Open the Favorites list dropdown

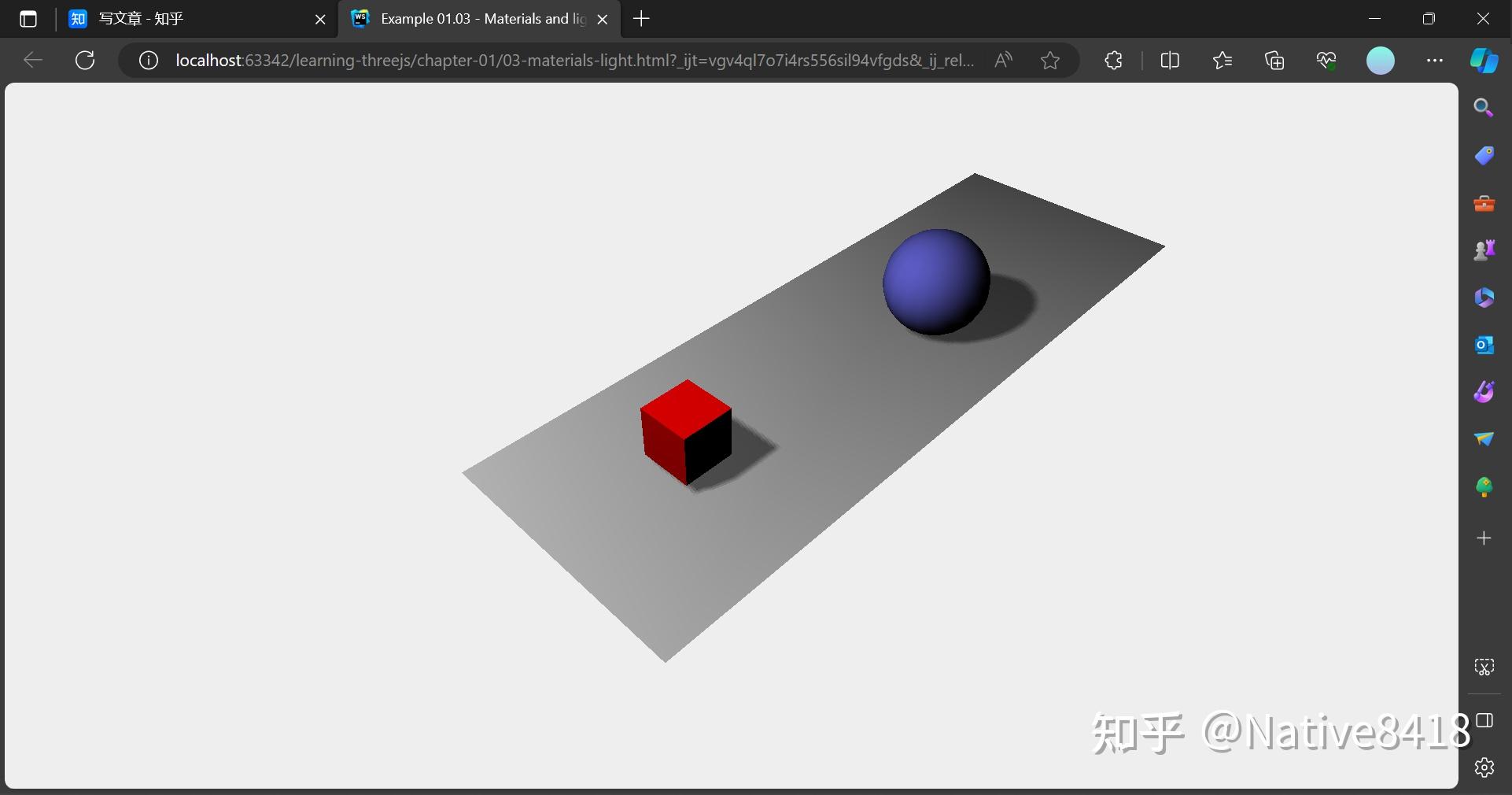(1223, 61)
